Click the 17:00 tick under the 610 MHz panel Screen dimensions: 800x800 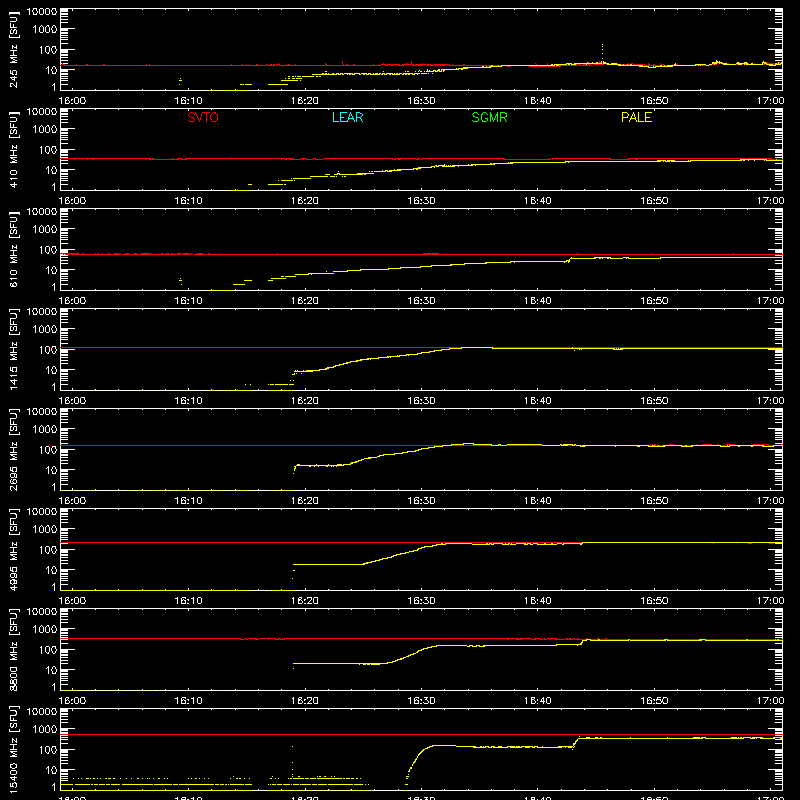770,301
